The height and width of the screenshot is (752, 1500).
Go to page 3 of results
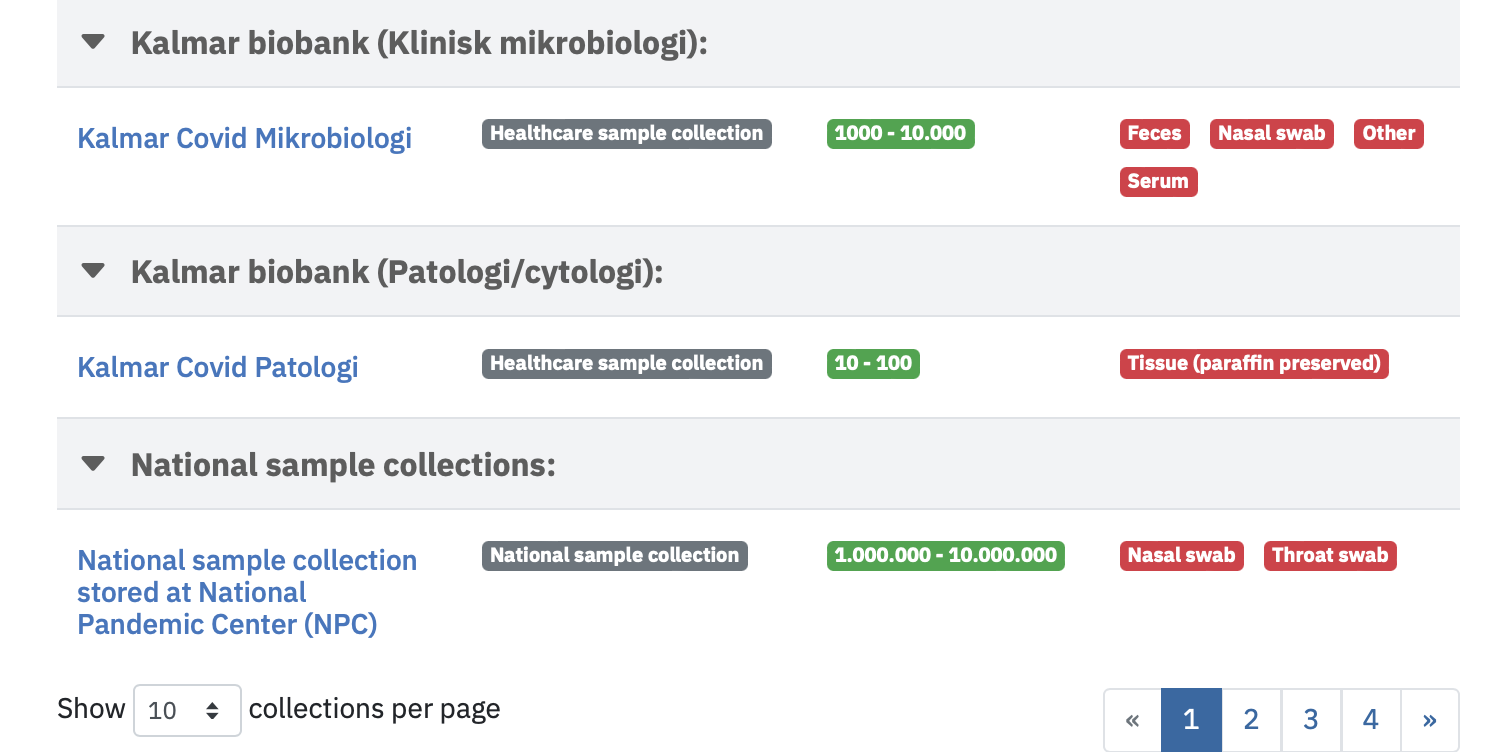[1311, 719]
